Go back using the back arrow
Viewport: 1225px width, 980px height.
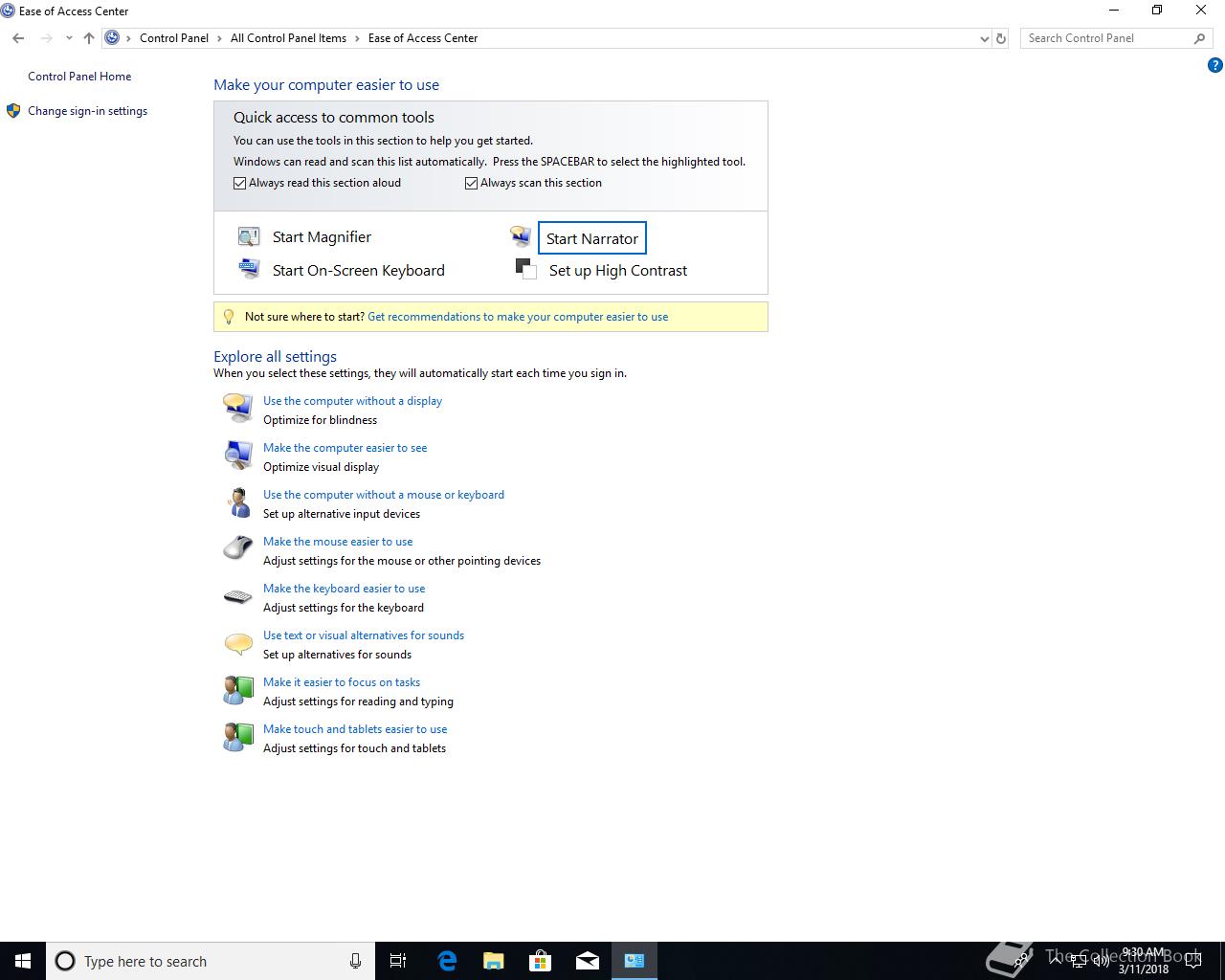(18, 38)
